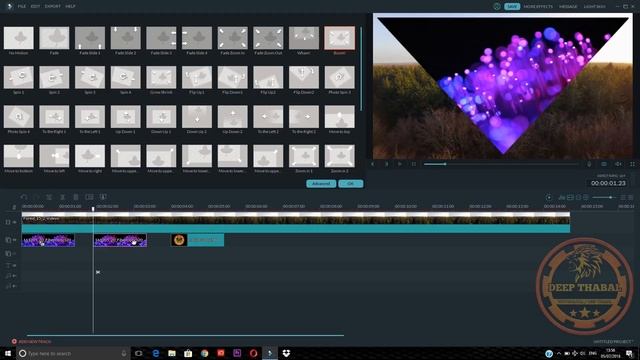Select the No Motion preset thumbnail
Screen dimensions: 640x360
pos(19,38)
